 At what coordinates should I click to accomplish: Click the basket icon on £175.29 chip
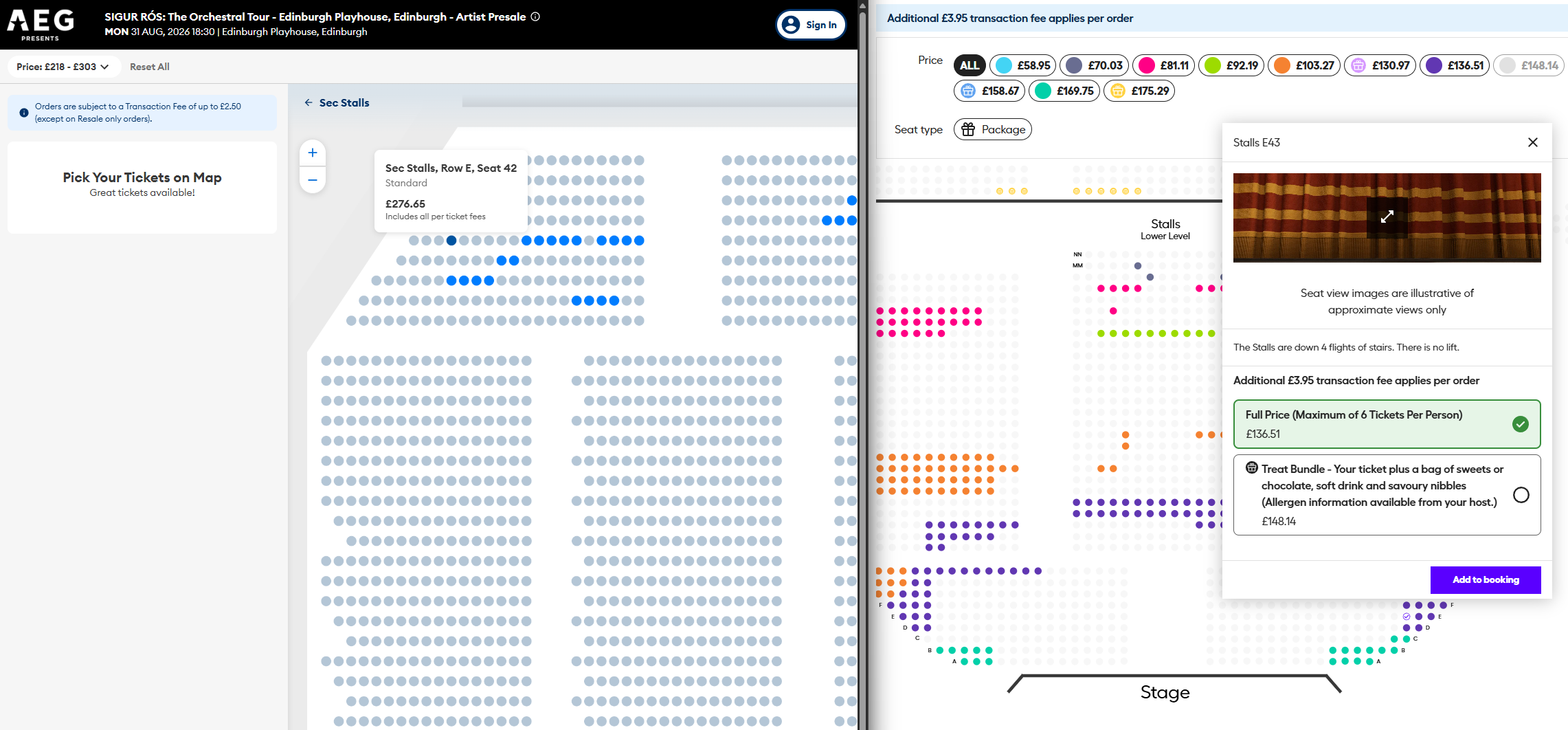1118,91
